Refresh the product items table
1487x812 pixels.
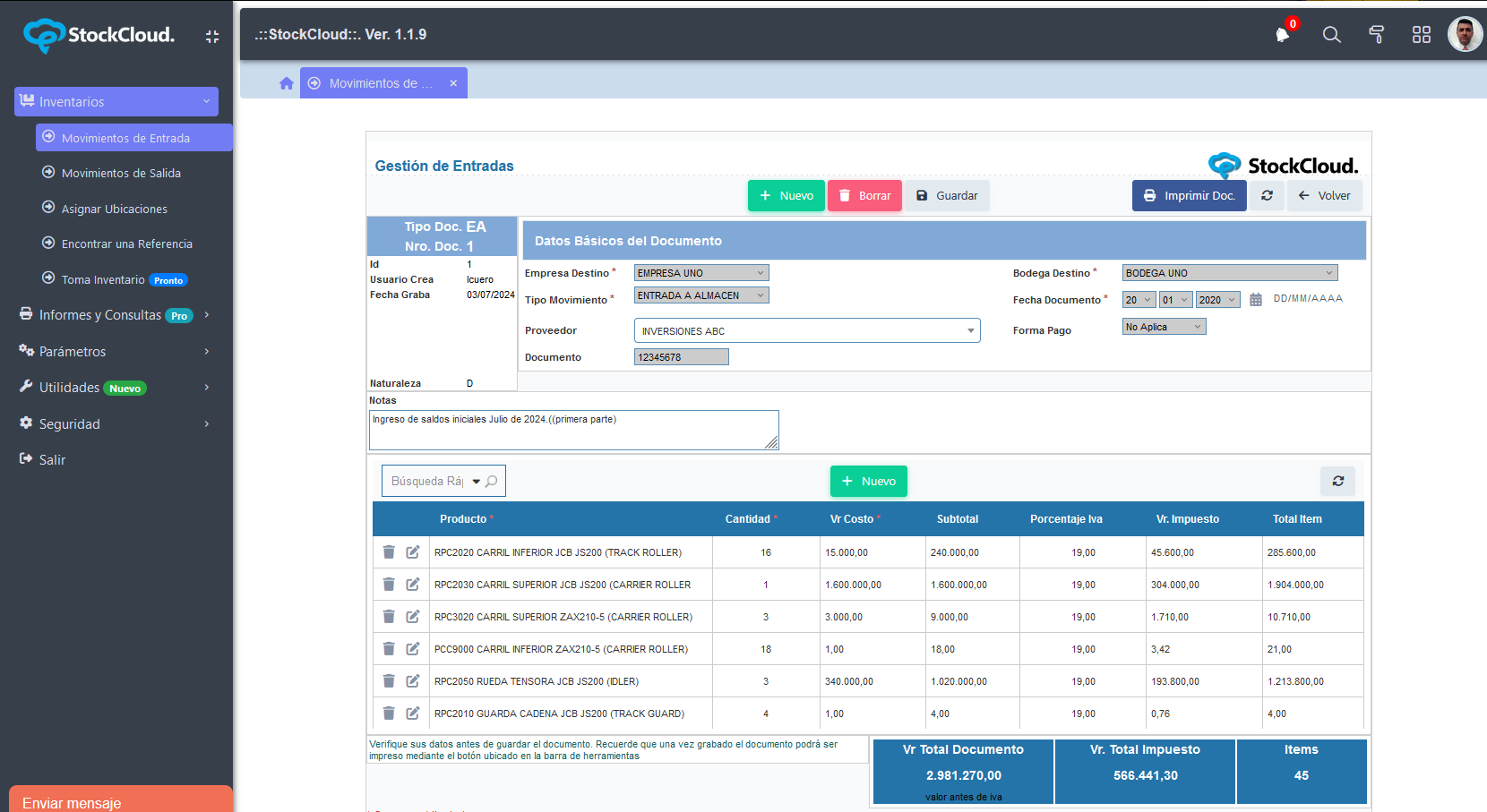(1337, 481)
